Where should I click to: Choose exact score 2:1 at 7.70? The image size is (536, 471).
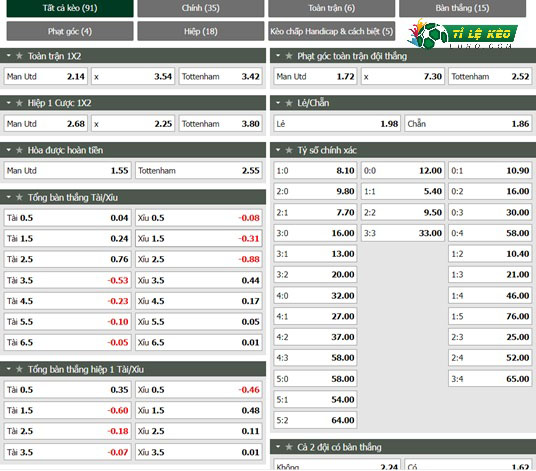pyautogui.click(x=315, y=213)
